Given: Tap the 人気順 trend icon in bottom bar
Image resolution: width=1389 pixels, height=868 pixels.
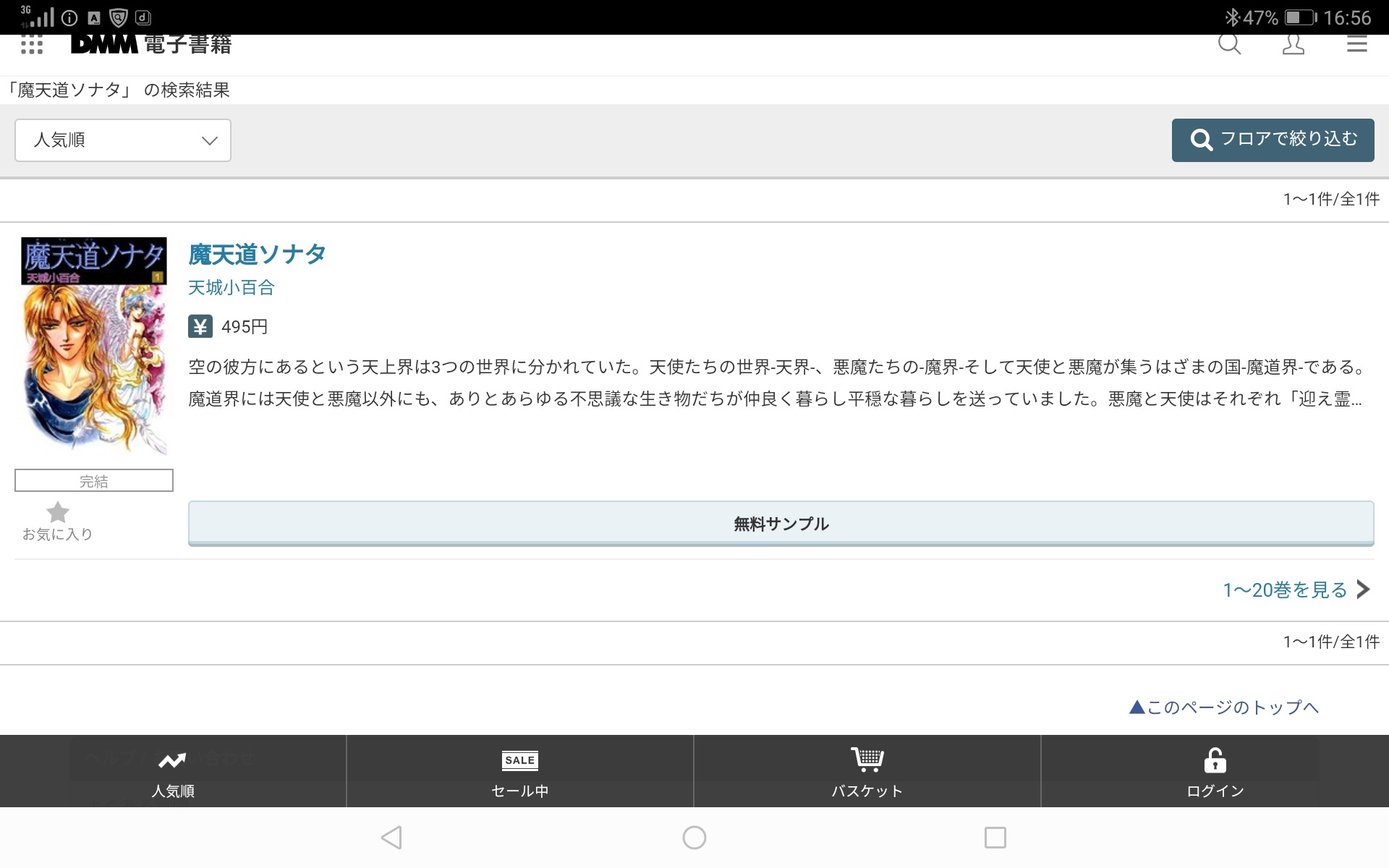Looking at the screenshot, I should click(x=172, y=761).
